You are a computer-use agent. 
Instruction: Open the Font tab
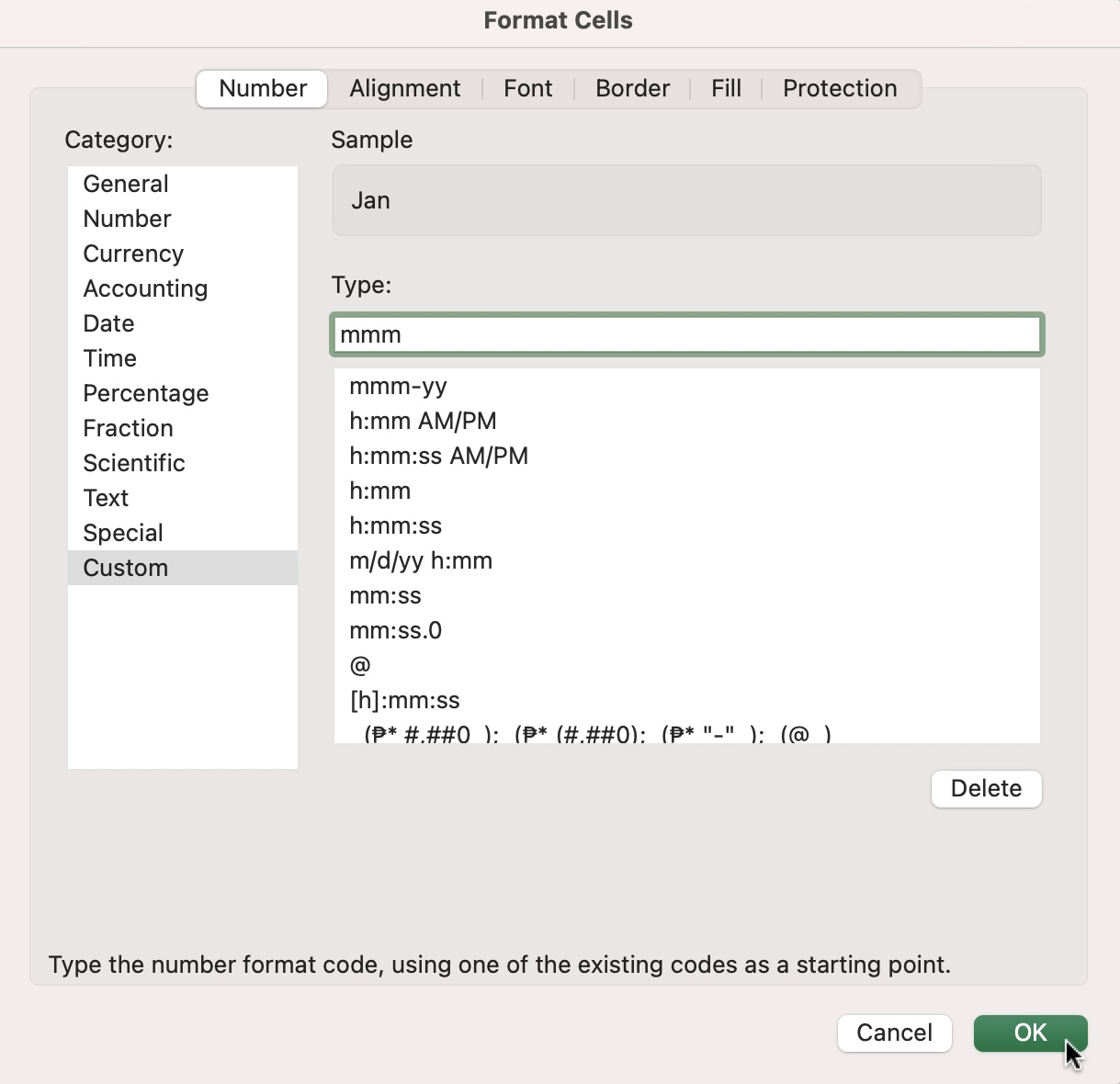coord(528,89)
